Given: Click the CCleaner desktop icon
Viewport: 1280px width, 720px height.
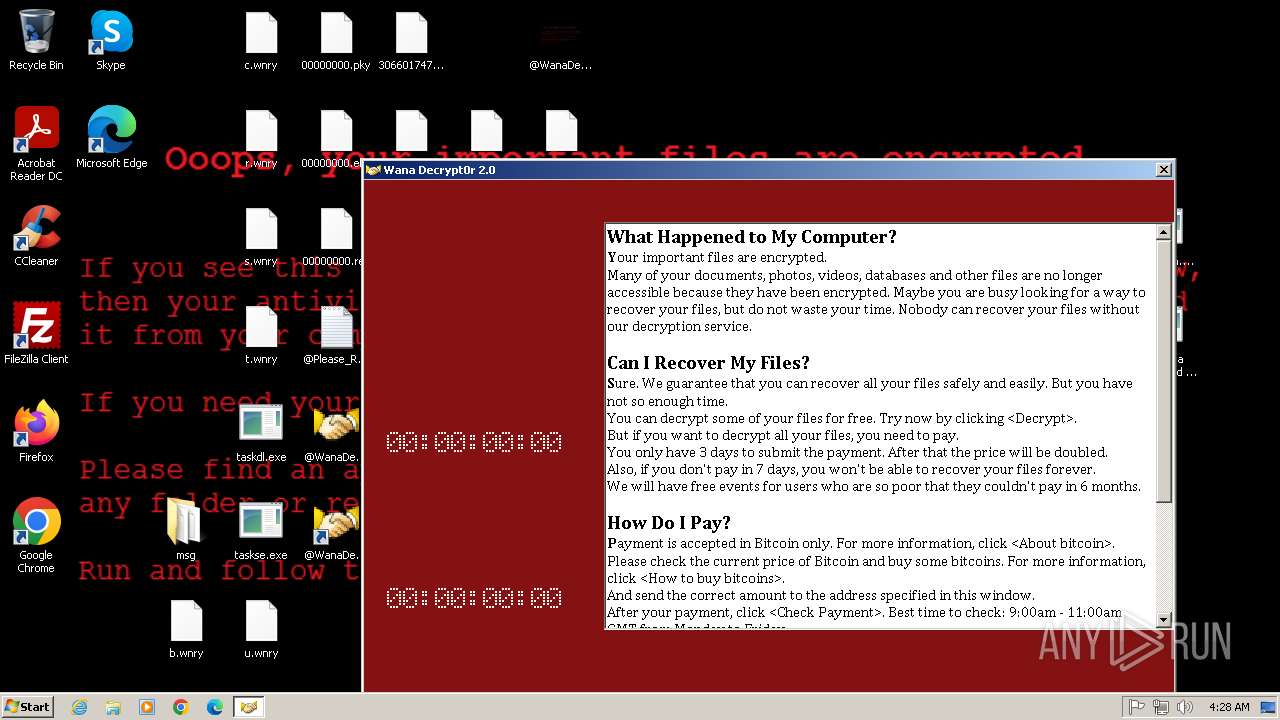Looking at the screenshot, I should [36, 236].
